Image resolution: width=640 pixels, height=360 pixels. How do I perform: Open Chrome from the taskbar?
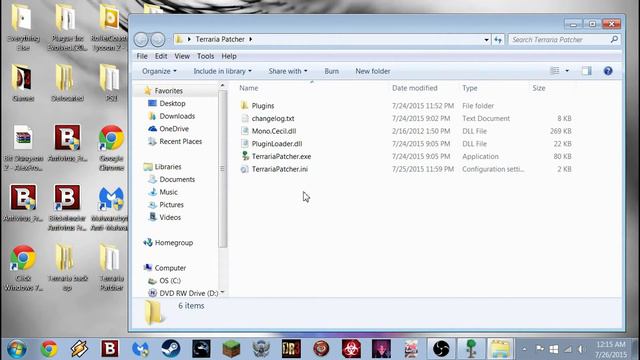pos(49,349)
